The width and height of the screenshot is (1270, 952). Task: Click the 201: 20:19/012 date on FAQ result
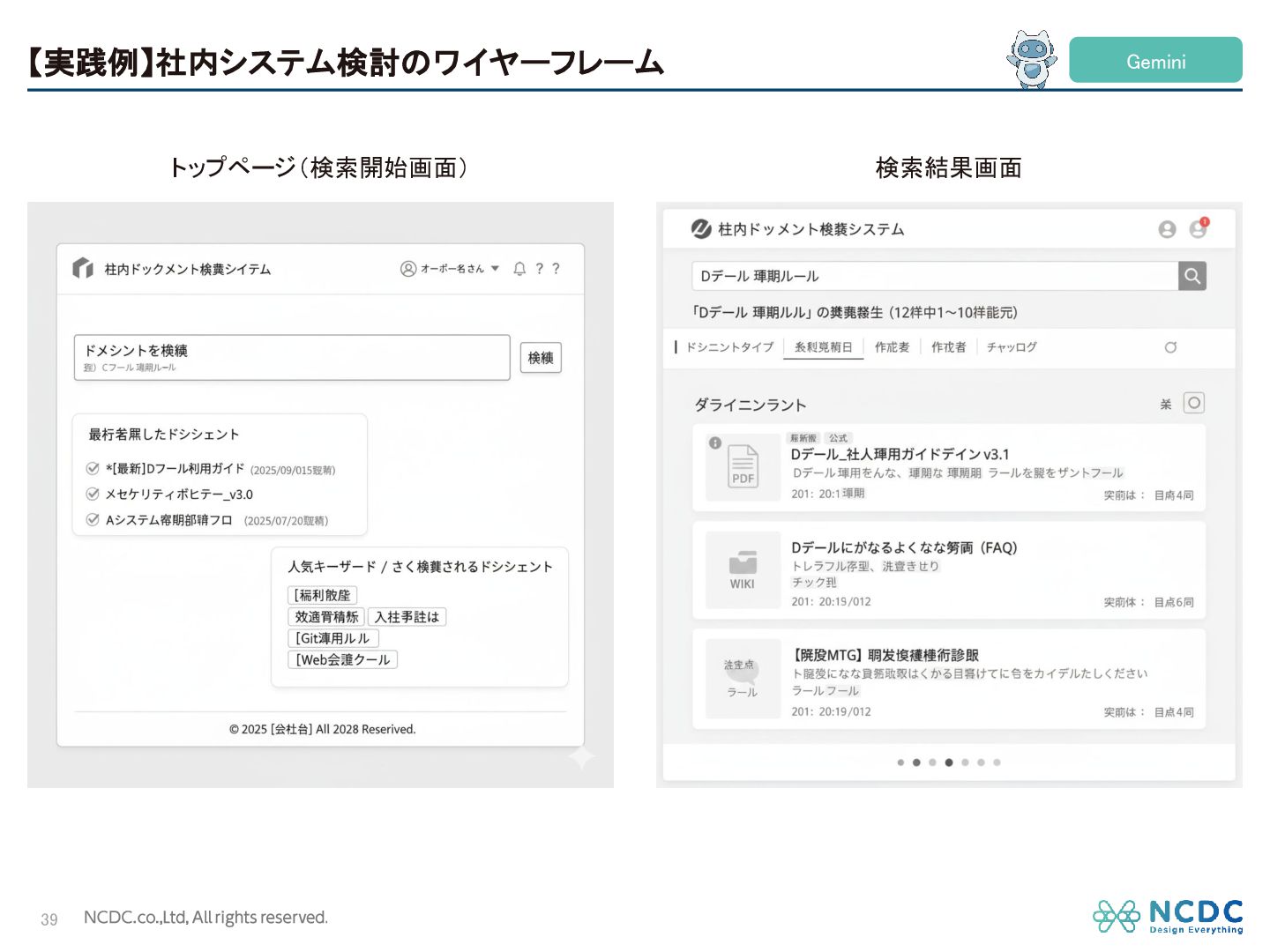click(x=831, y=601)
